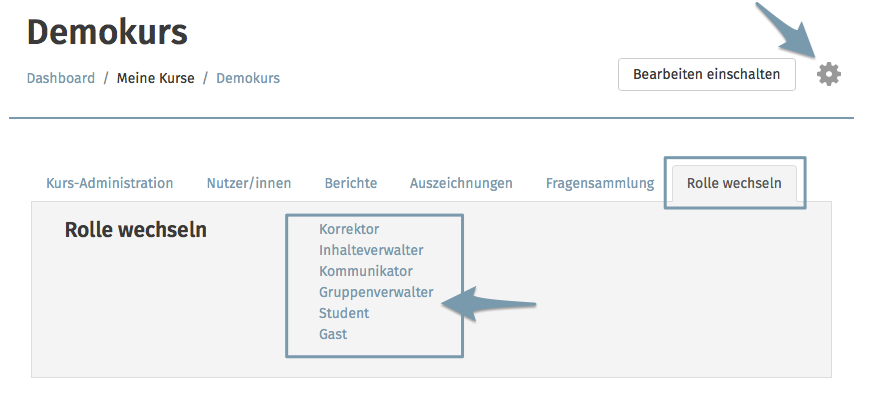Select the Berichte tab
The width and height of the screenshot is (871, 416).
351,183
